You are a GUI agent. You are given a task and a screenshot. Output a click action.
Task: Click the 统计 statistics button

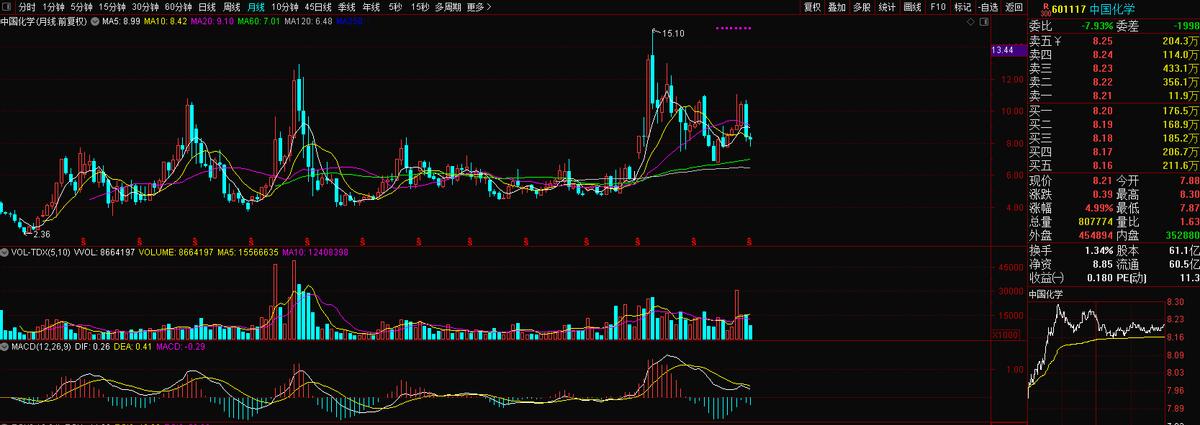coord(887,6)
